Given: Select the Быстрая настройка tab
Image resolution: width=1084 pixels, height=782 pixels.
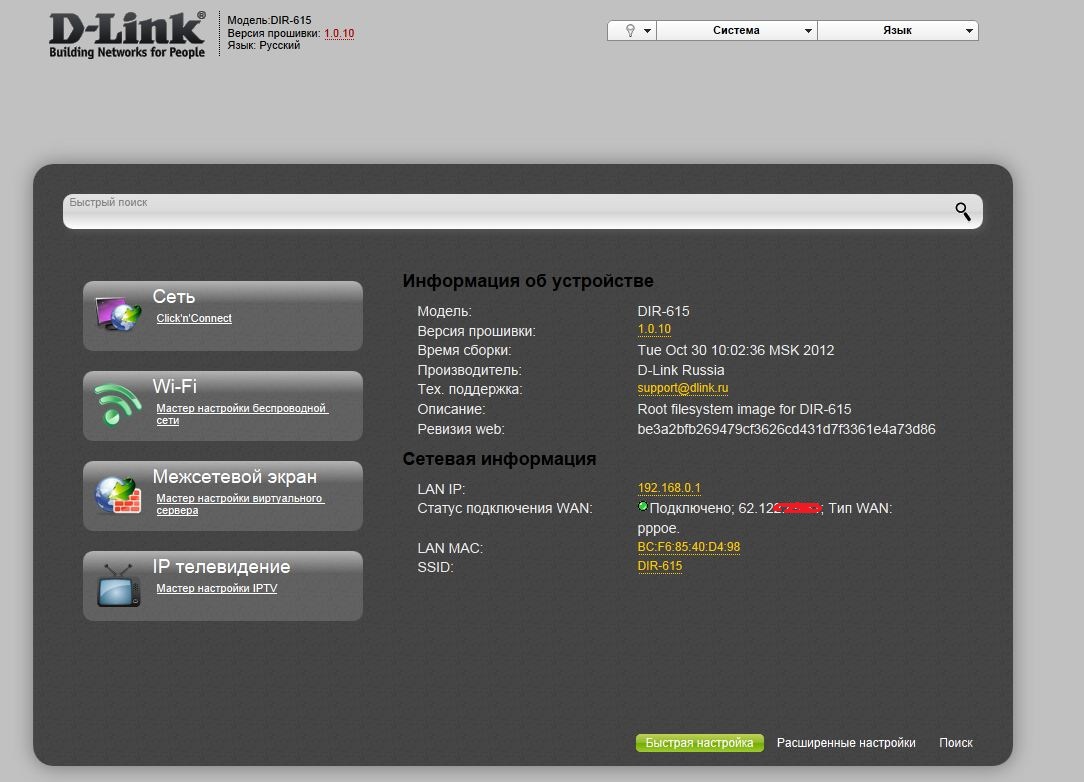Looking at the screenshot, I should [699, 743].
